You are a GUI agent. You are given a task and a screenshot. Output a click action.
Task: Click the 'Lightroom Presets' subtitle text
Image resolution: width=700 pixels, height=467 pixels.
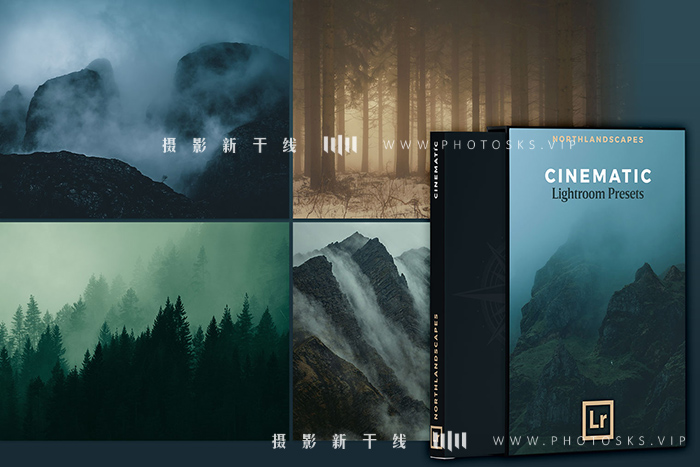pos(598,194)
